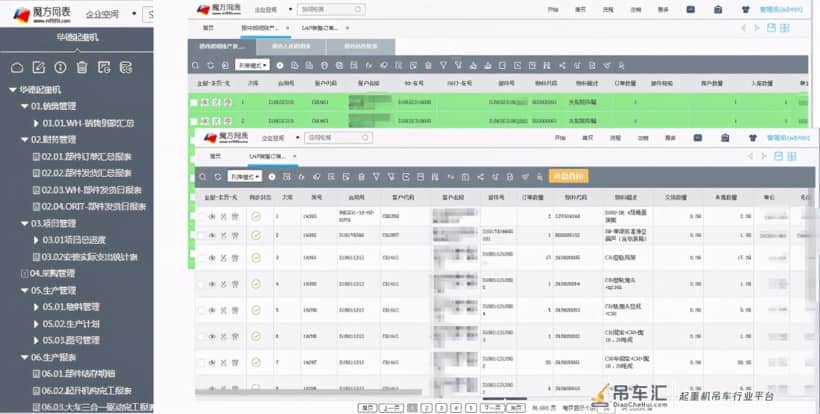This screenshot has height=414, width=820.
Task: Go to page 5 in the pagination bar
Action: pos(471,408)
